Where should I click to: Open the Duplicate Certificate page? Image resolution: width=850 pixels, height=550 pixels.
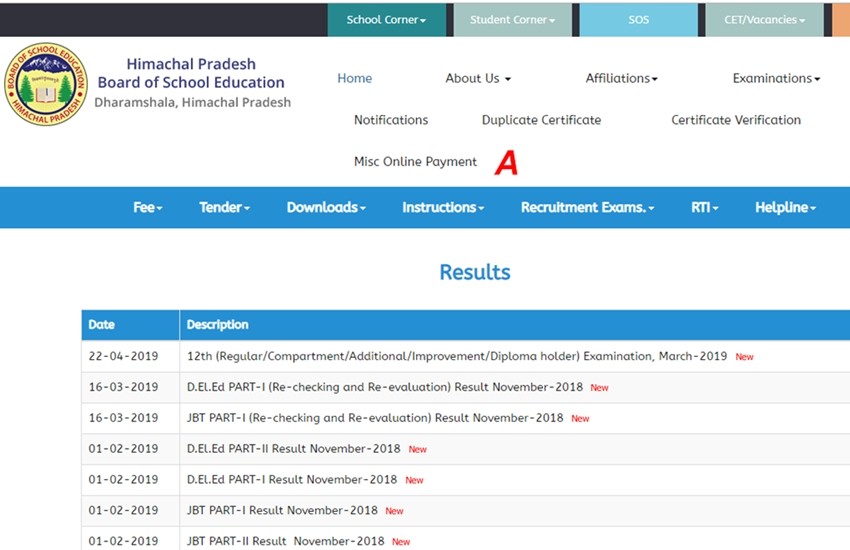click(541, 120)
